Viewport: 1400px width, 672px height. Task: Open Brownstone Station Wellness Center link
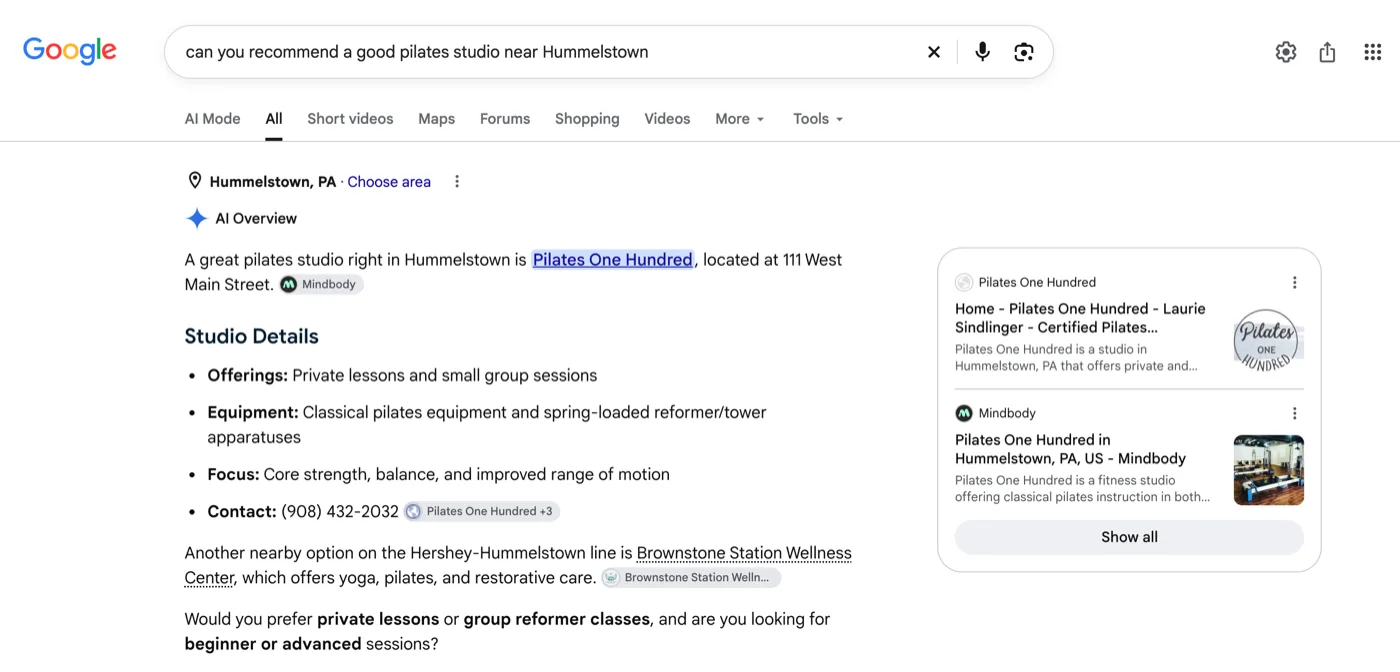[518, 565]
